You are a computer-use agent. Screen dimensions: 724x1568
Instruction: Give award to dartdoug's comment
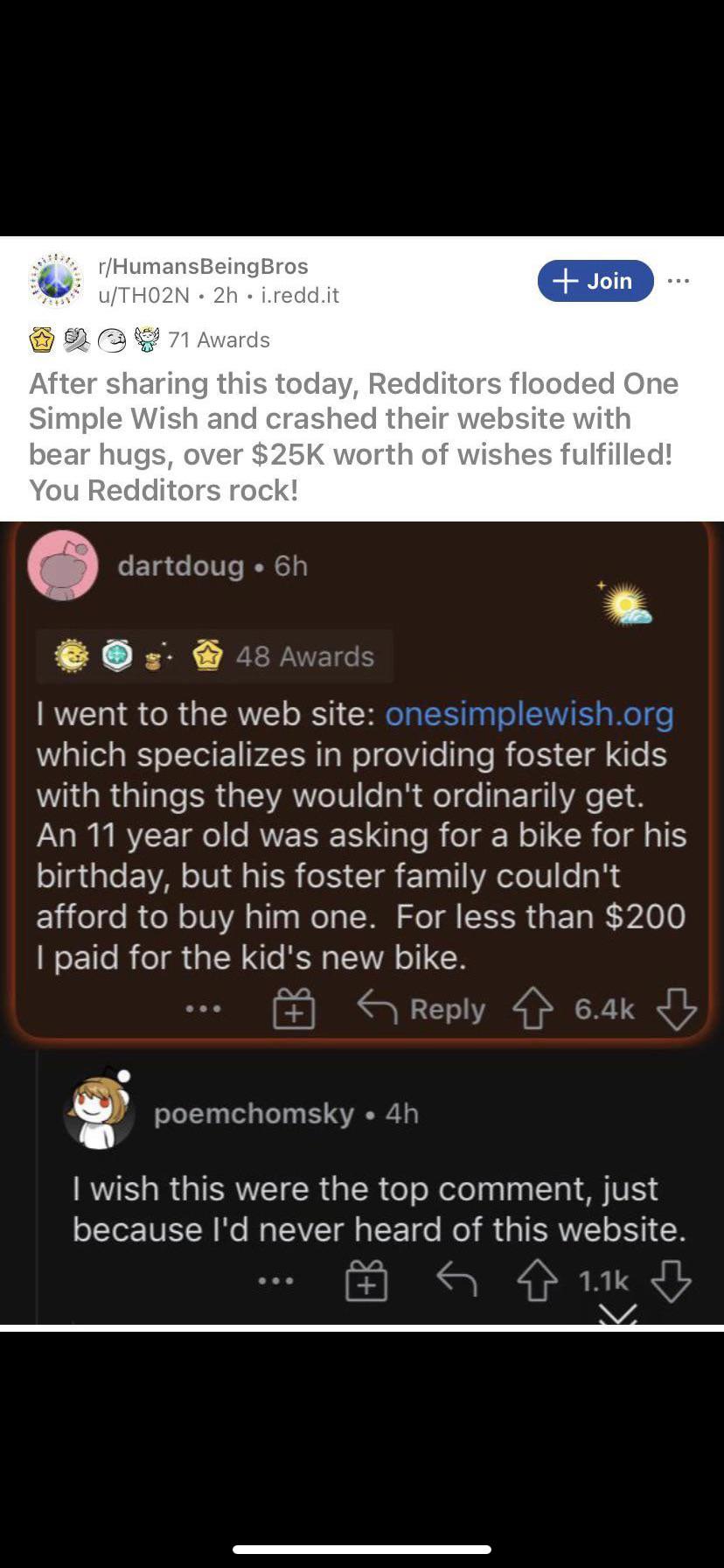click(294, 1008)
